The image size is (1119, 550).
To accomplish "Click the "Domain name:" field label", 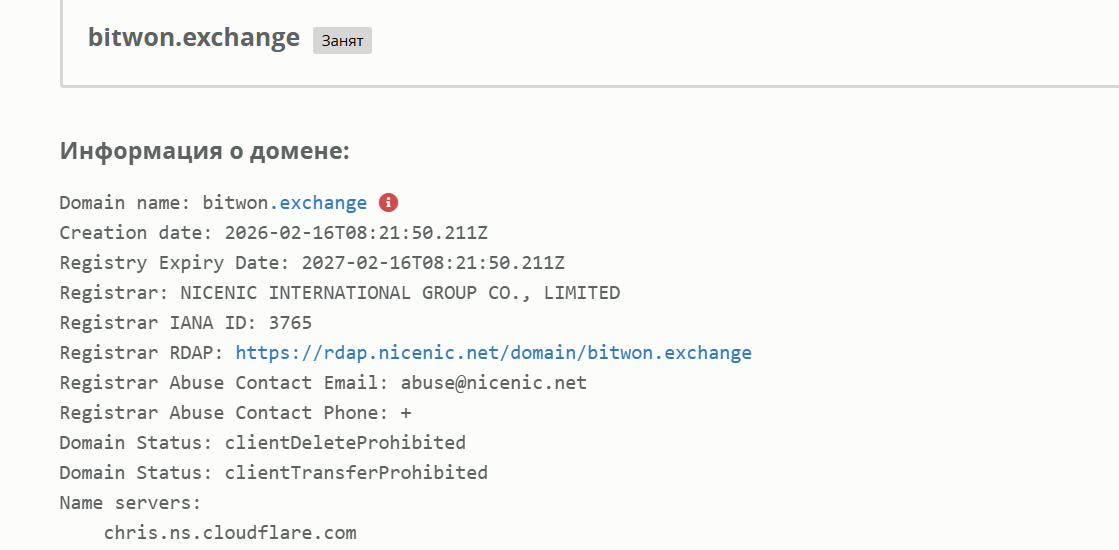I will 125,203.
